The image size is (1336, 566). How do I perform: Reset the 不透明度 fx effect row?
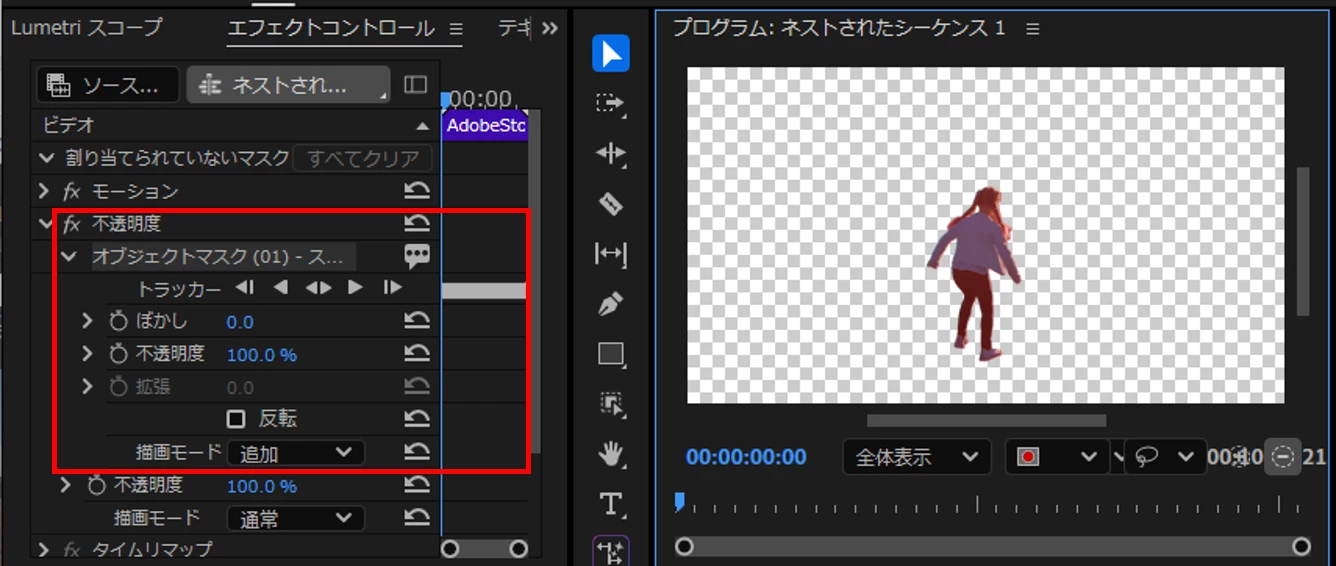coord(417,223)
